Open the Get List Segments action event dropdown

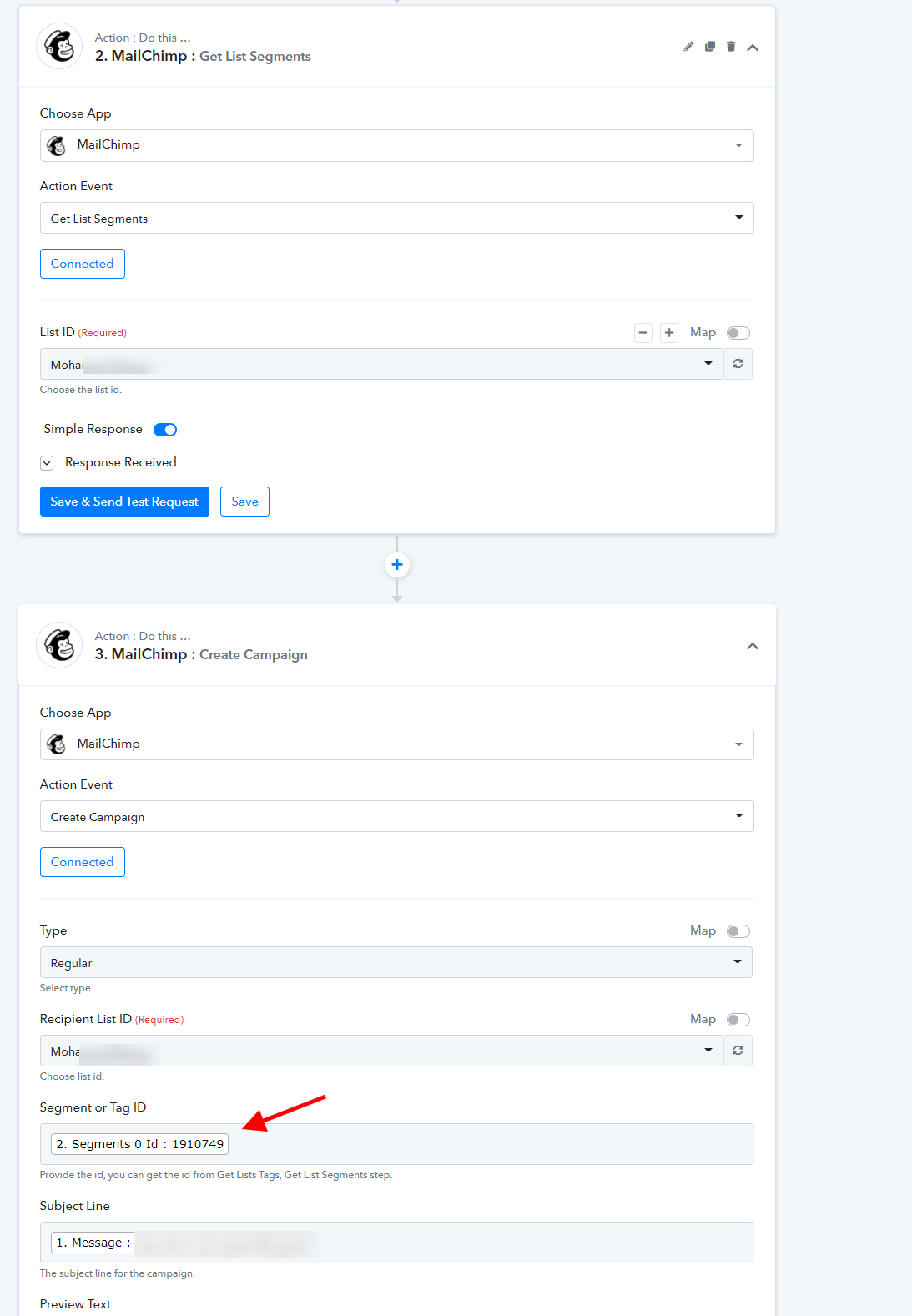click(x=397, y=218)
